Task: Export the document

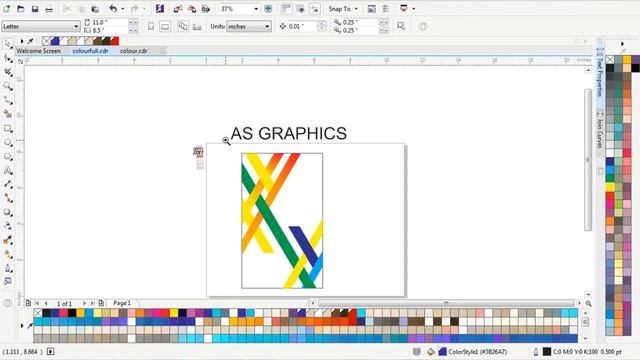Action: [192, 9]
